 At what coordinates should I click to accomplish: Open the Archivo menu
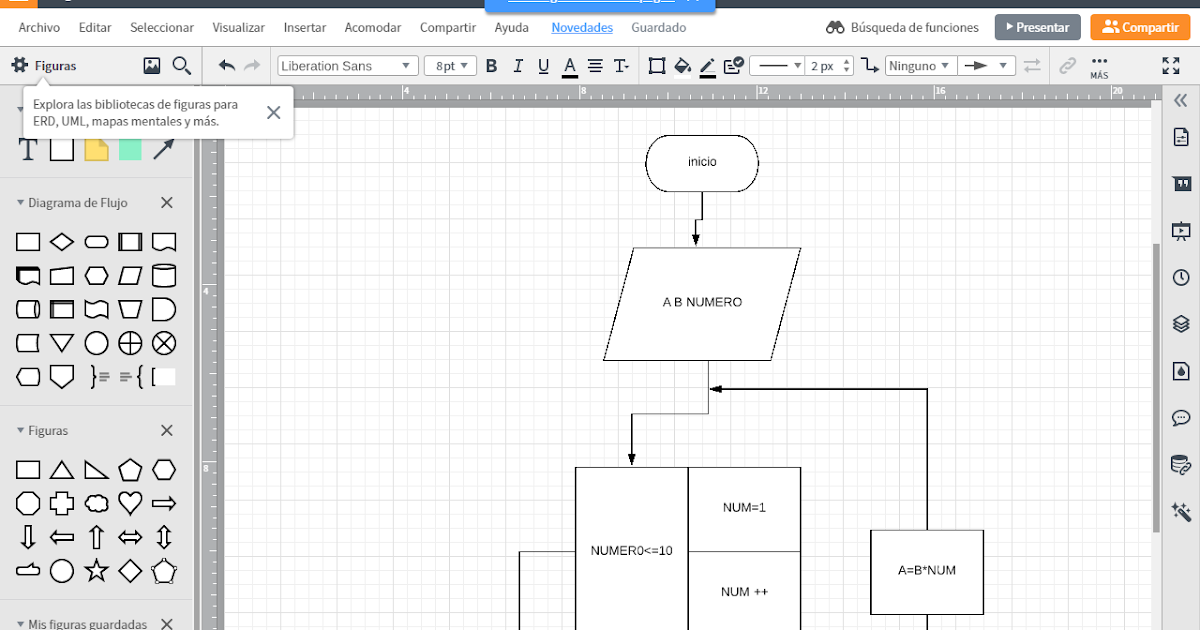(38, 27)
